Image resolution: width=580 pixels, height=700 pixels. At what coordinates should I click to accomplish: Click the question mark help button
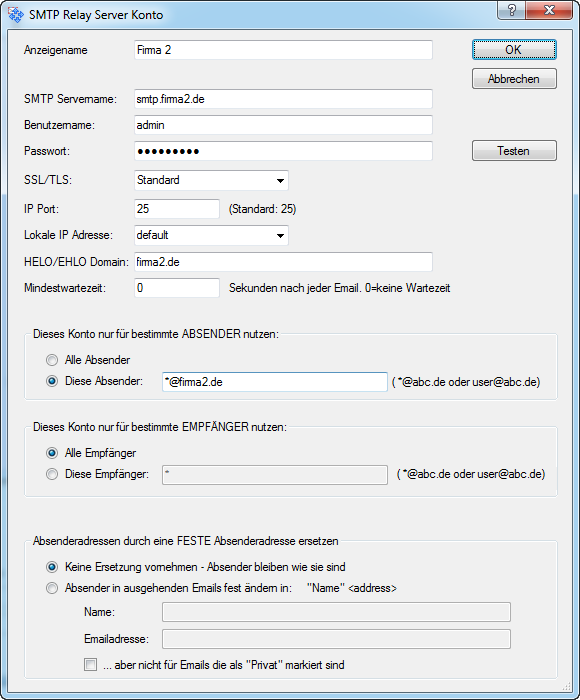(512, 10)
